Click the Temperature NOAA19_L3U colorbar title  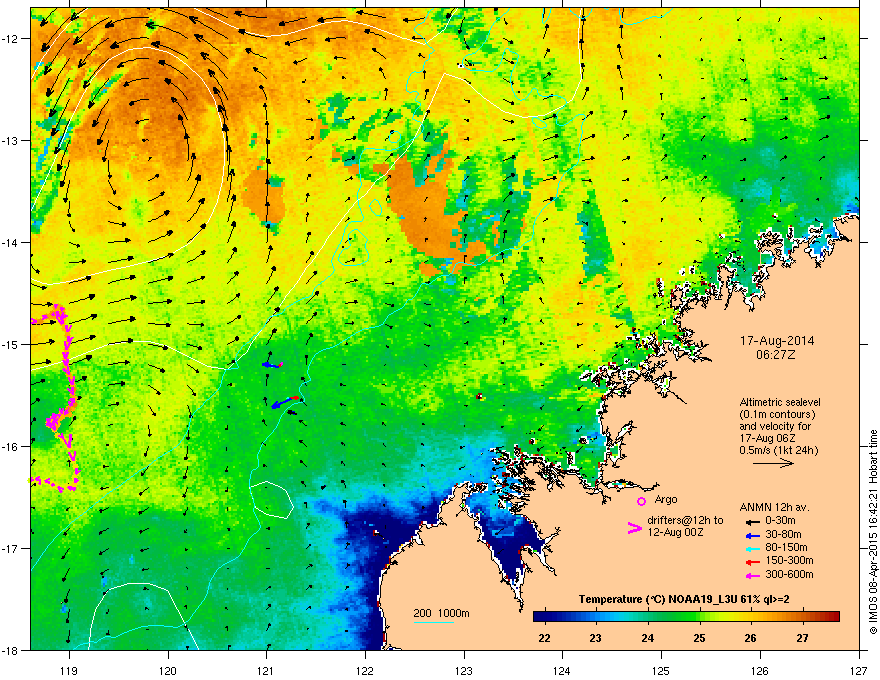pos(684,600)
